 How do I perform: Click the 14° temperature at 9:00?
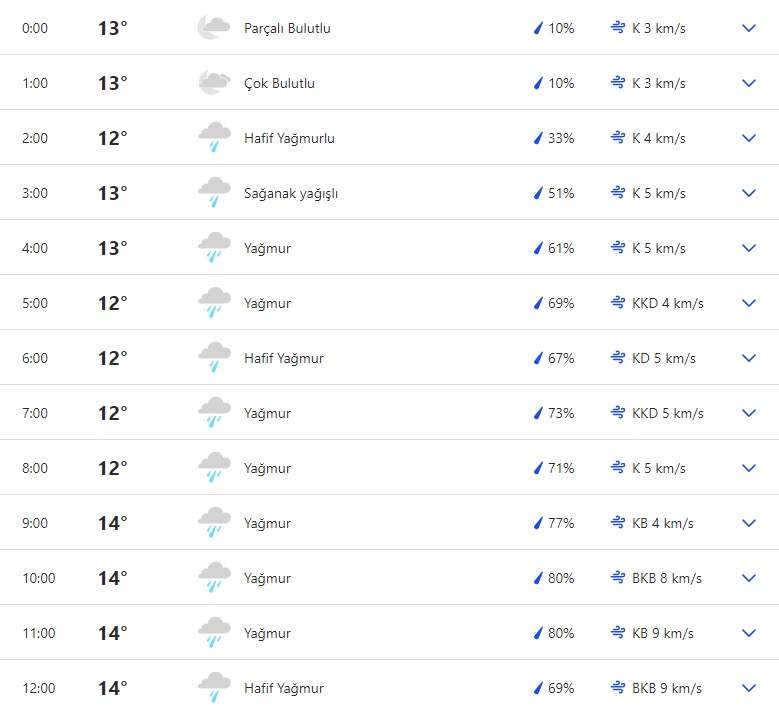112,523
